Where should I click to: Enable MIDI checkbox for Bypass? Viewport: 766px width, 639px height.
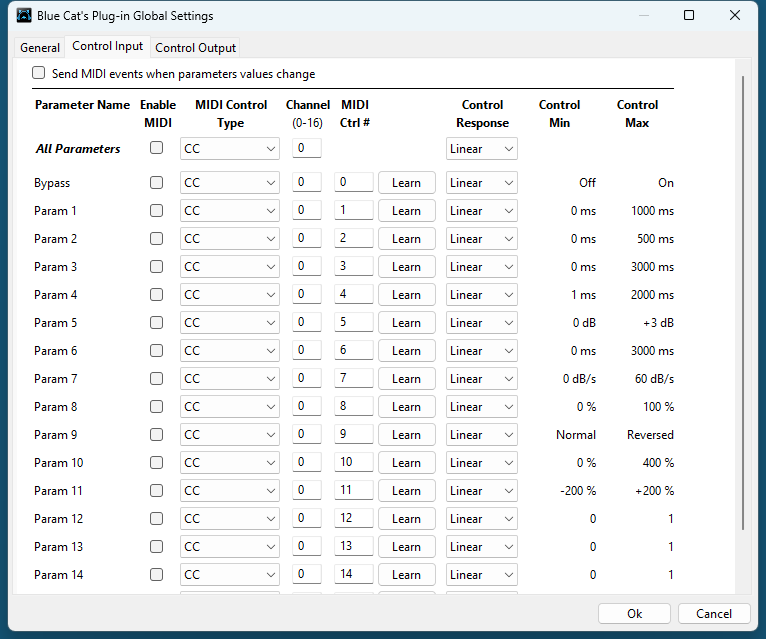156,183
